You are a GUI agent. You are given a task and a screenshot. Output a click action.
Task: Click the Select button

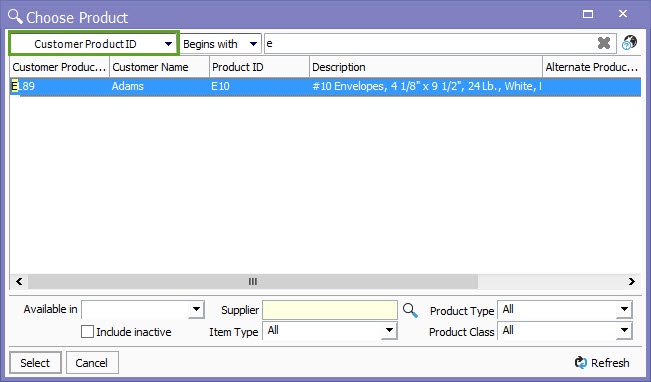[x=35, y=362]
